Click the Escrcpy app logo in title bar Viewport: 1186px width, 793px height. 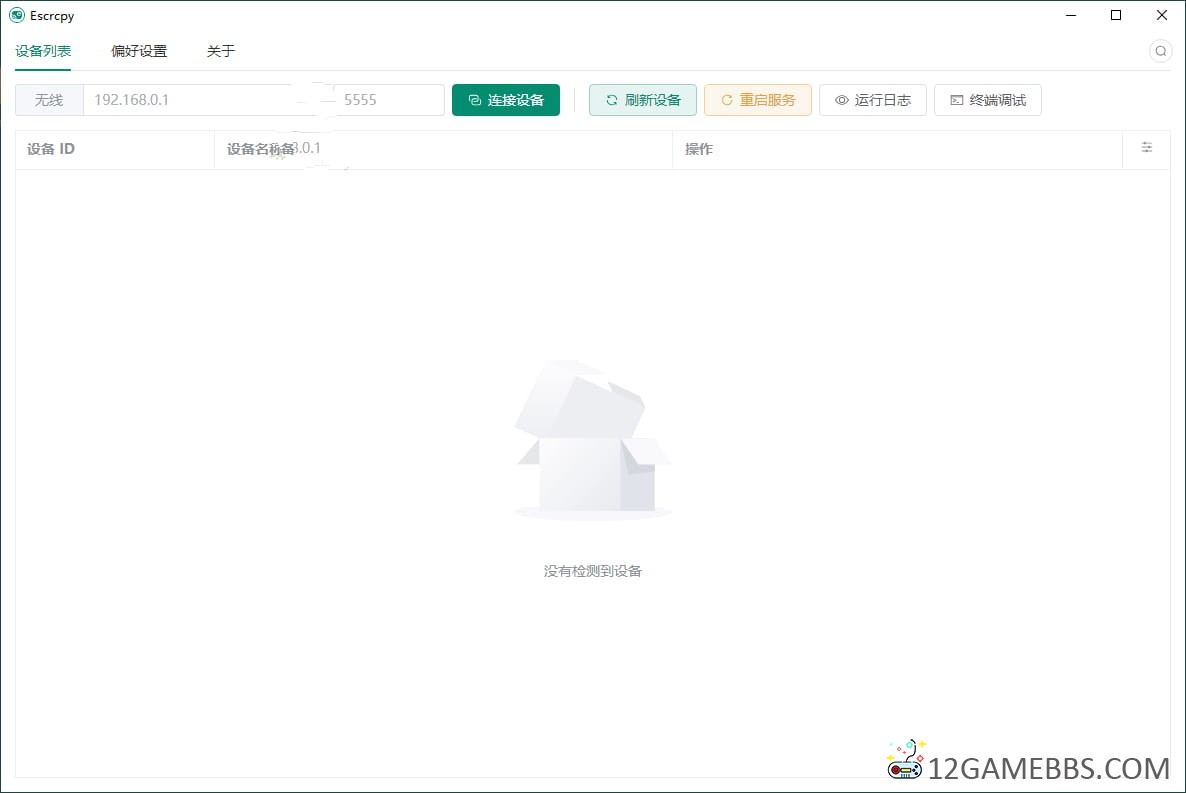16,15
